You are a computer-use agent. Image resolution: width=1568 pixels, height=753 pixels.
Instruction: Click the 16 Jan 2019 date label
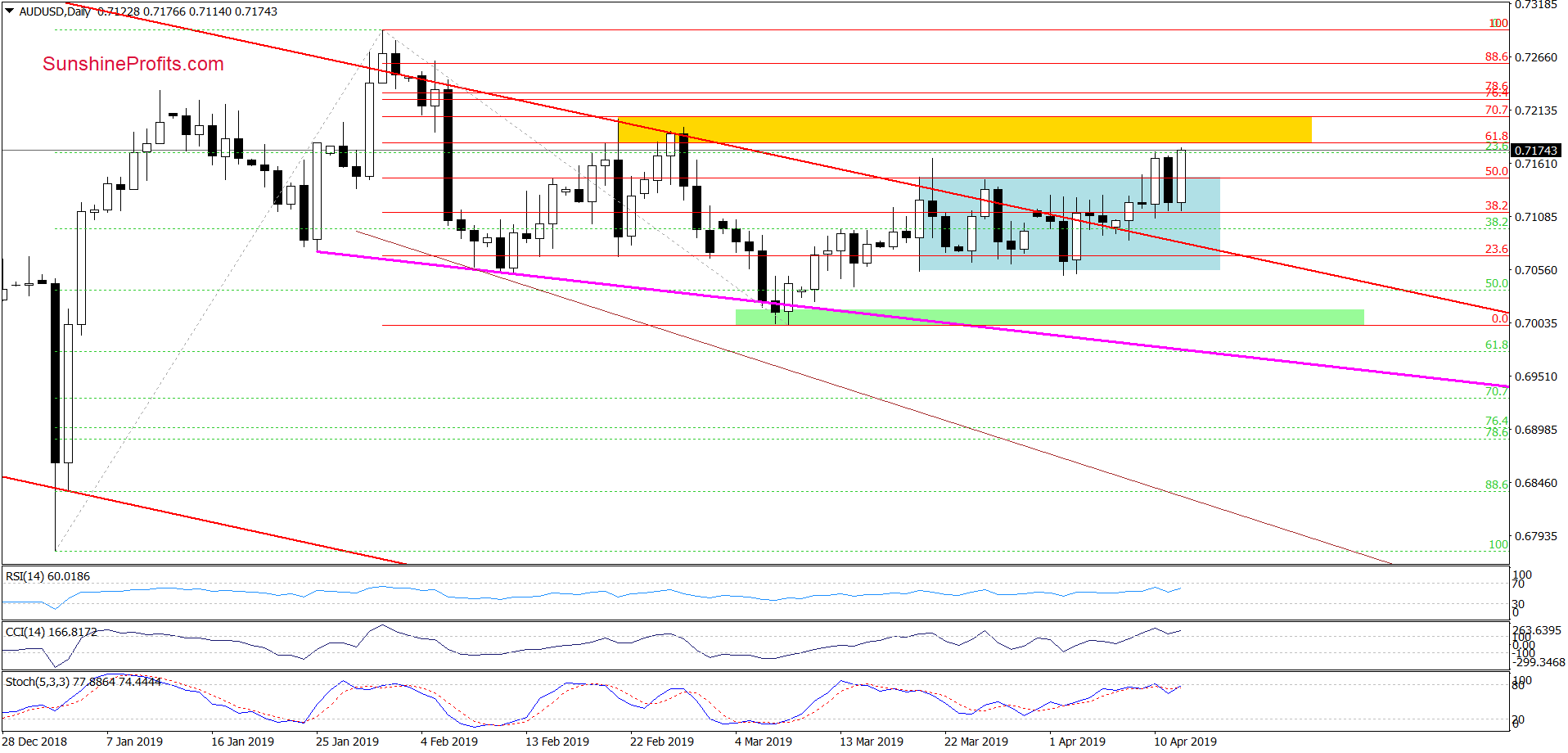[x=242, y=742]
